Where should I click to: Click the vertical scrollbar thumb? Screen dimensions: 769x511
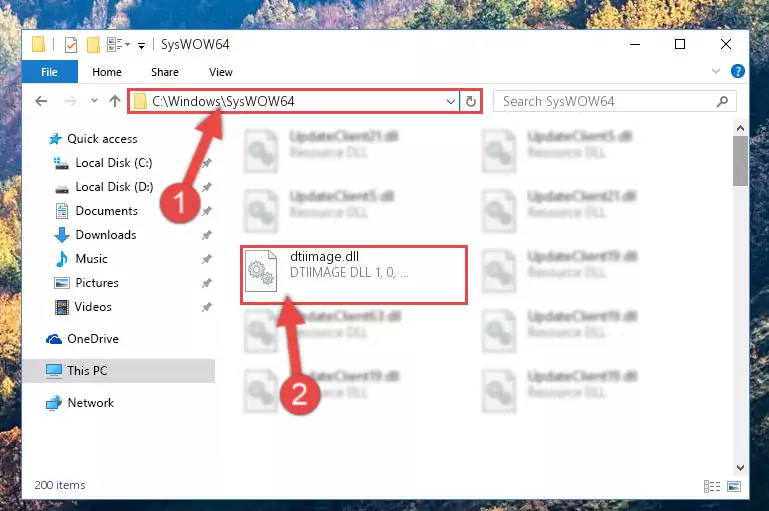point(740,161)
